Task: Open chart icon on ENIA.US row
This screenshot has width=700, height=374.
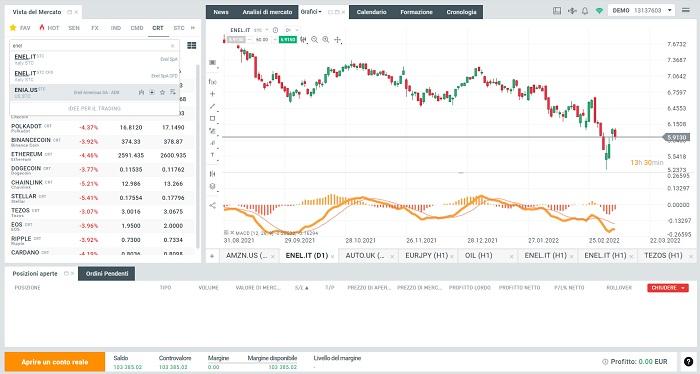Action: pos(142,92)
